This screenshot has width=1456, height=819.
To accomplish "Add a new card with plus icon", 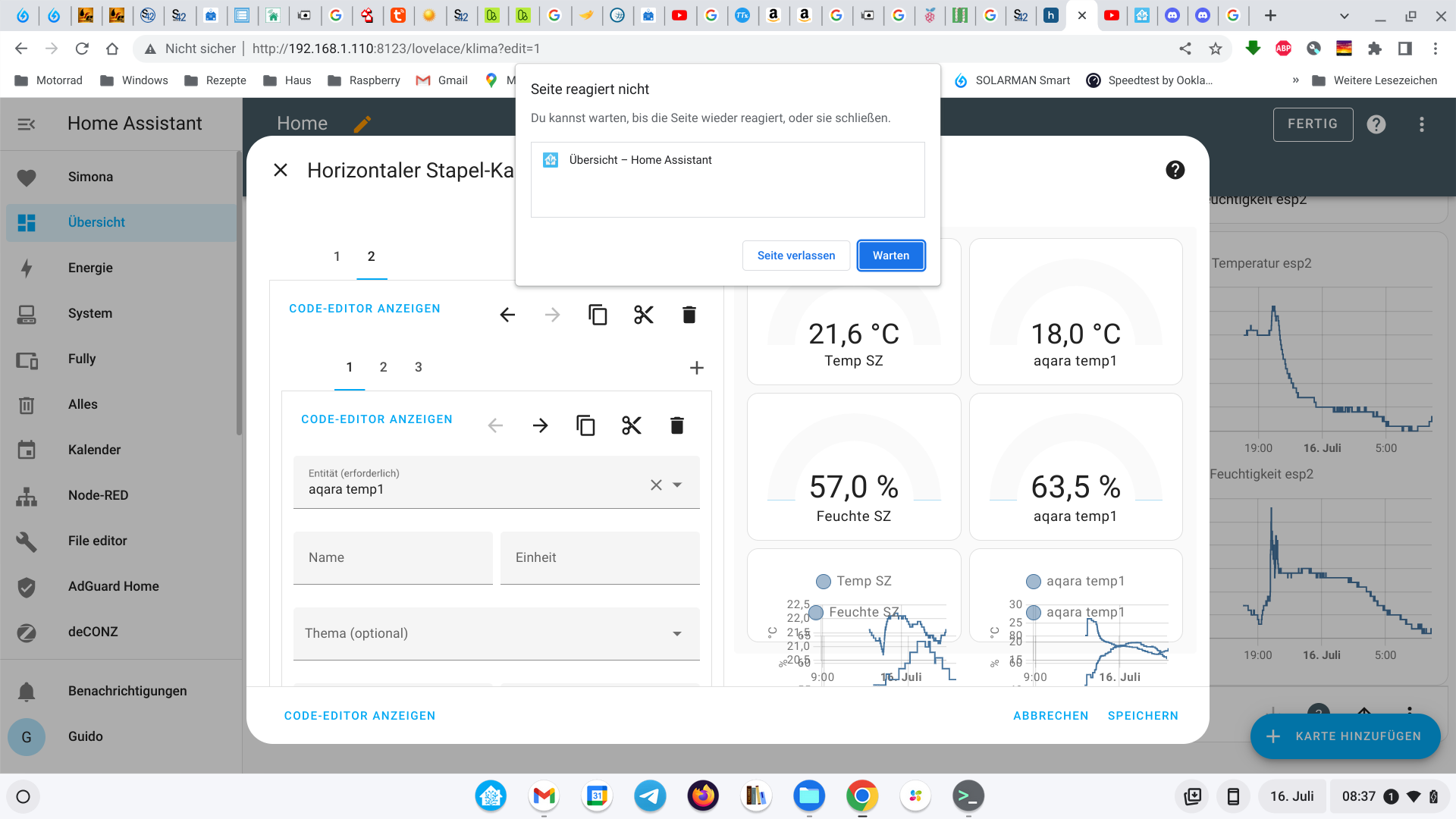I will click(x=696, y=368).
